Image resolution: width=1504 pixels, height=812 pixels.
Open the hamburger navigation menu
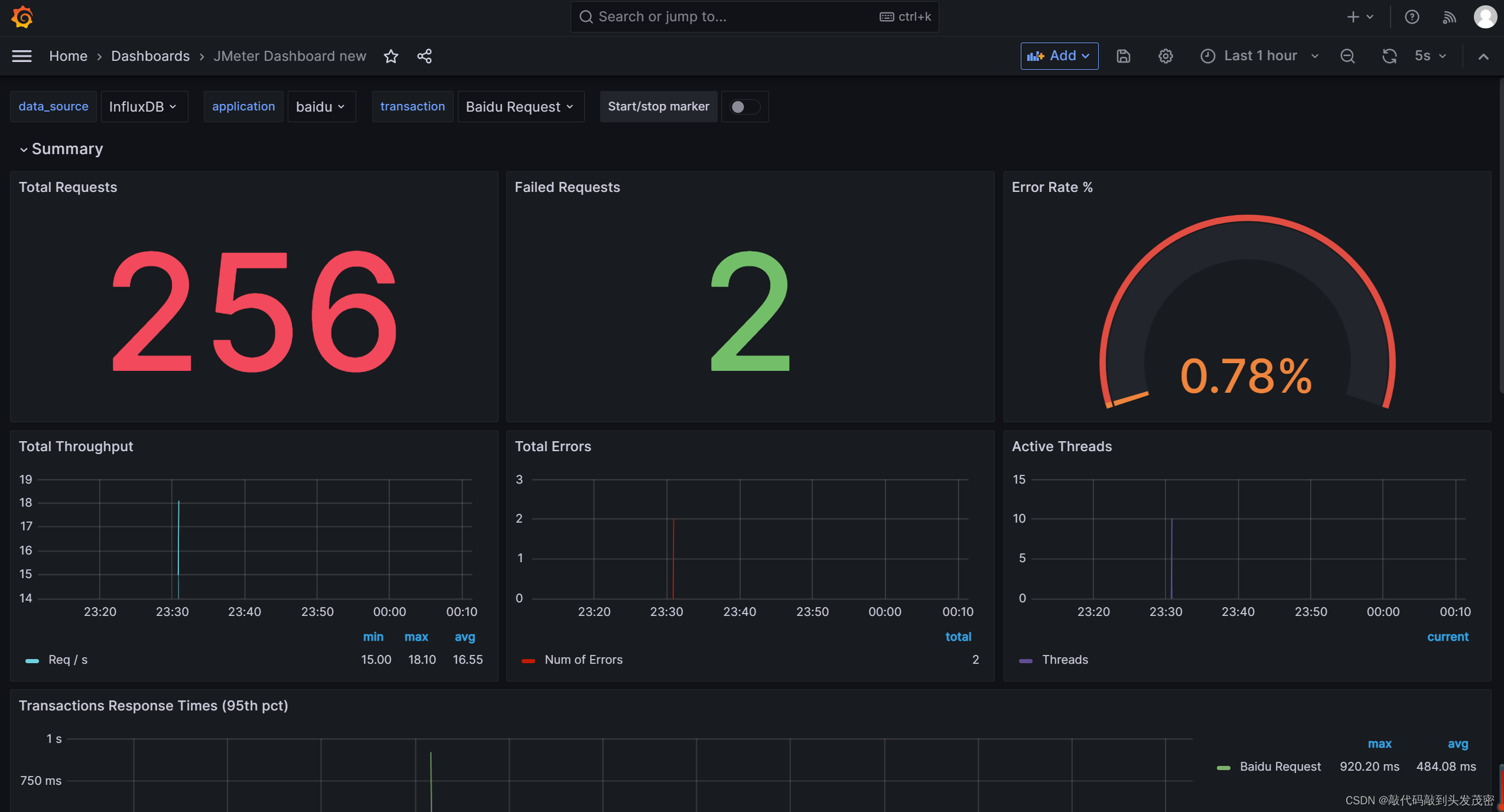tap(22, 56)
